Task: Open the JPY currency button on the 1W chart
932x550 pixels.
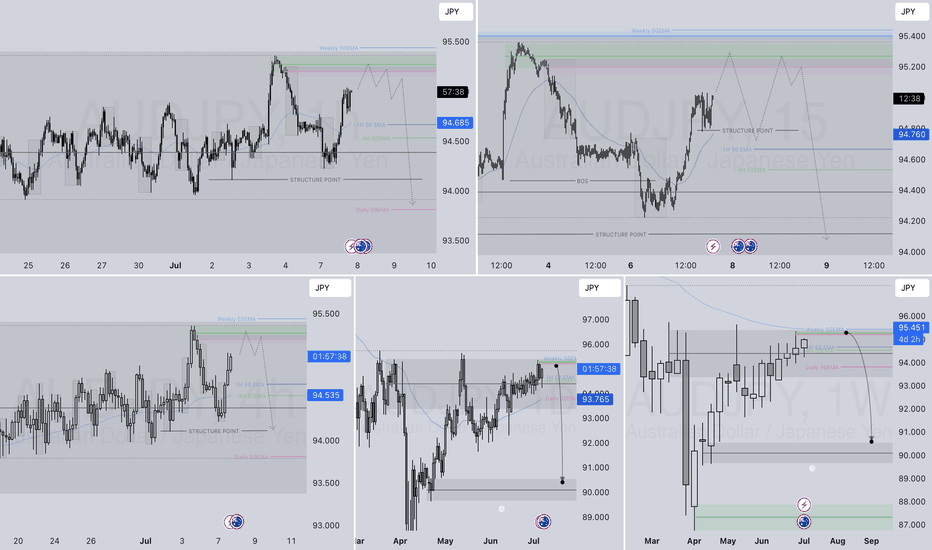Action: click(x=912, y=288)
